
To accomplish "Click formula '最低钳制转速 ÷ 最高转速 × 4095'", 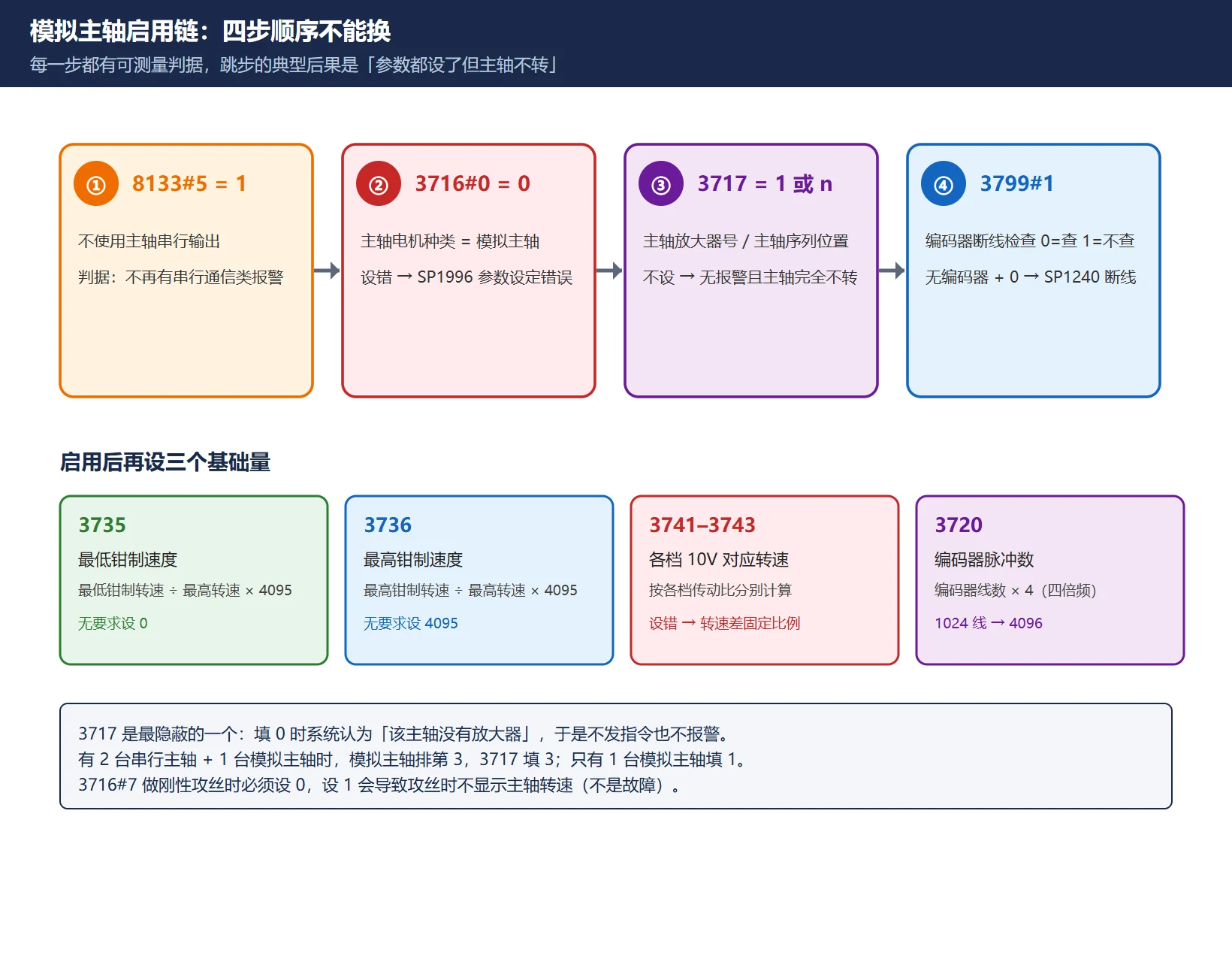I will (x=185, y=591).
